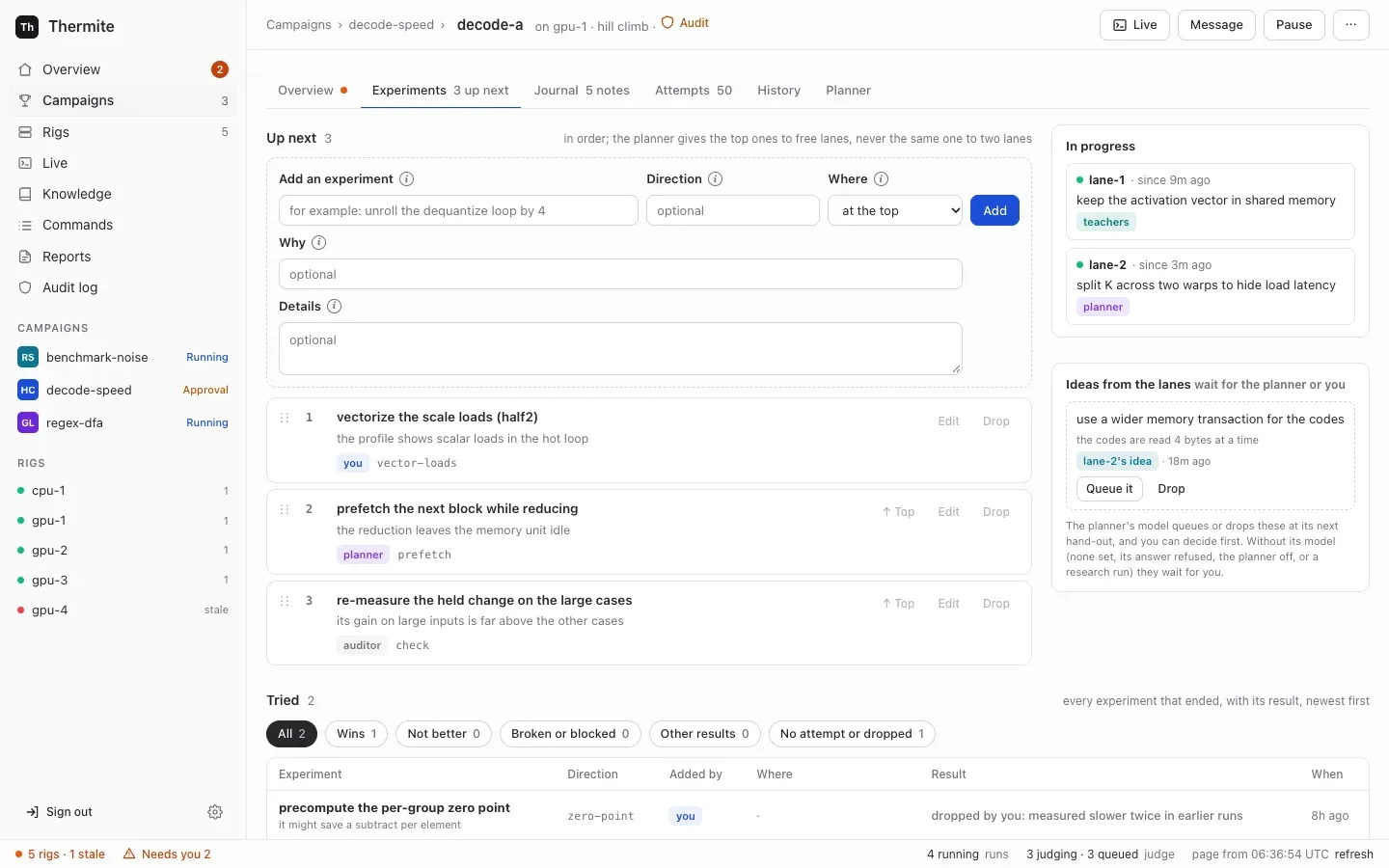Screen dimensions: 1389x868
Task: Edit the re-measure the held change experiment
Action: point(948,604)
